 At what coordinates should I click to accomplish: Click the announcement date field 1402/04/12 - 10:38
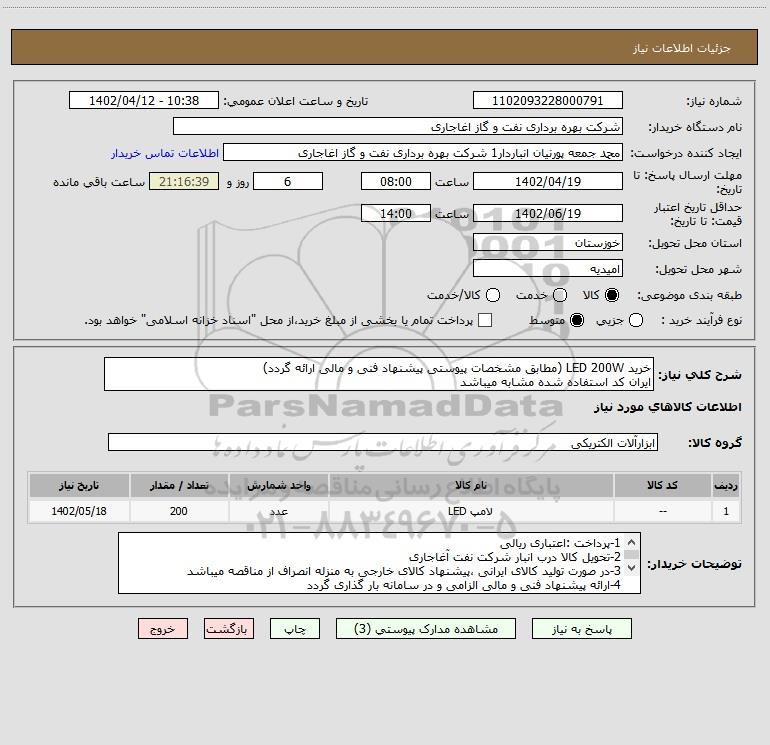click(144, 100)
